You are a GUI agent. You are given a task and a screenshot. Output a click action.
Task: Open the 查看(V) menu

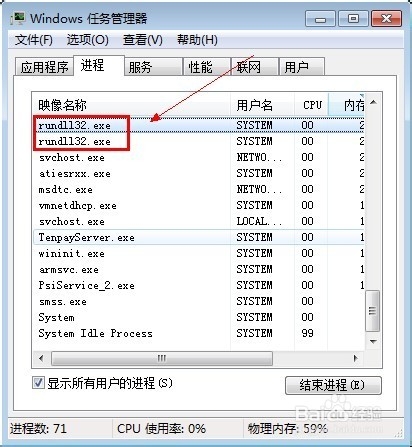pyautogui.click(x=143, y=40)
